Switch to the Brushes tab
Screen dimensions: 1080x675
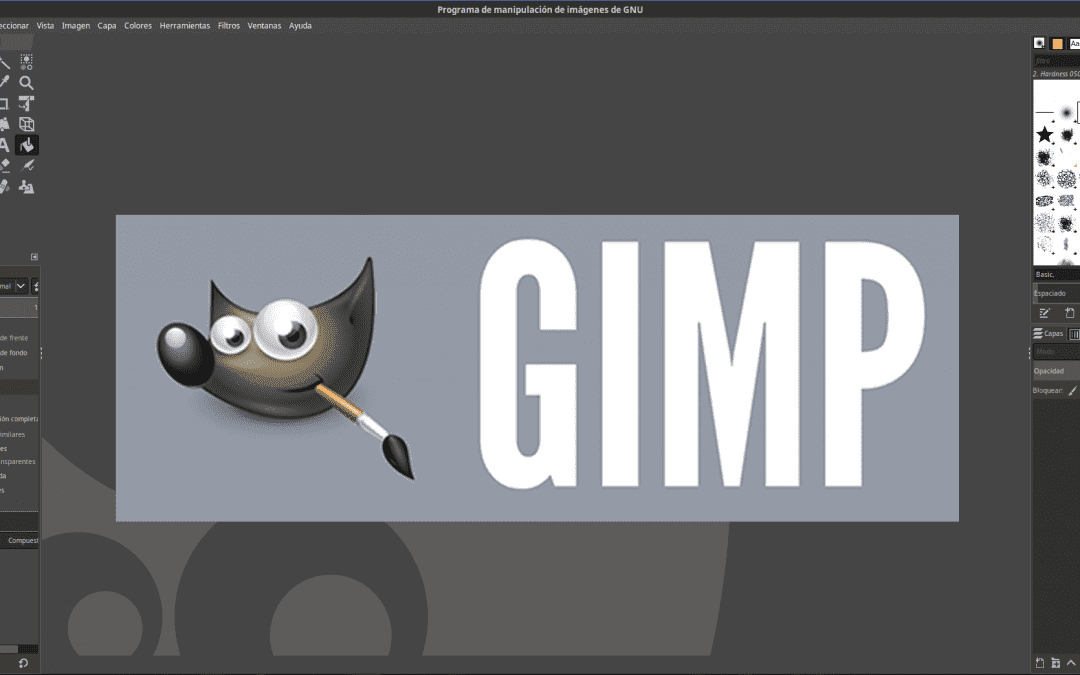point(1039,43)
